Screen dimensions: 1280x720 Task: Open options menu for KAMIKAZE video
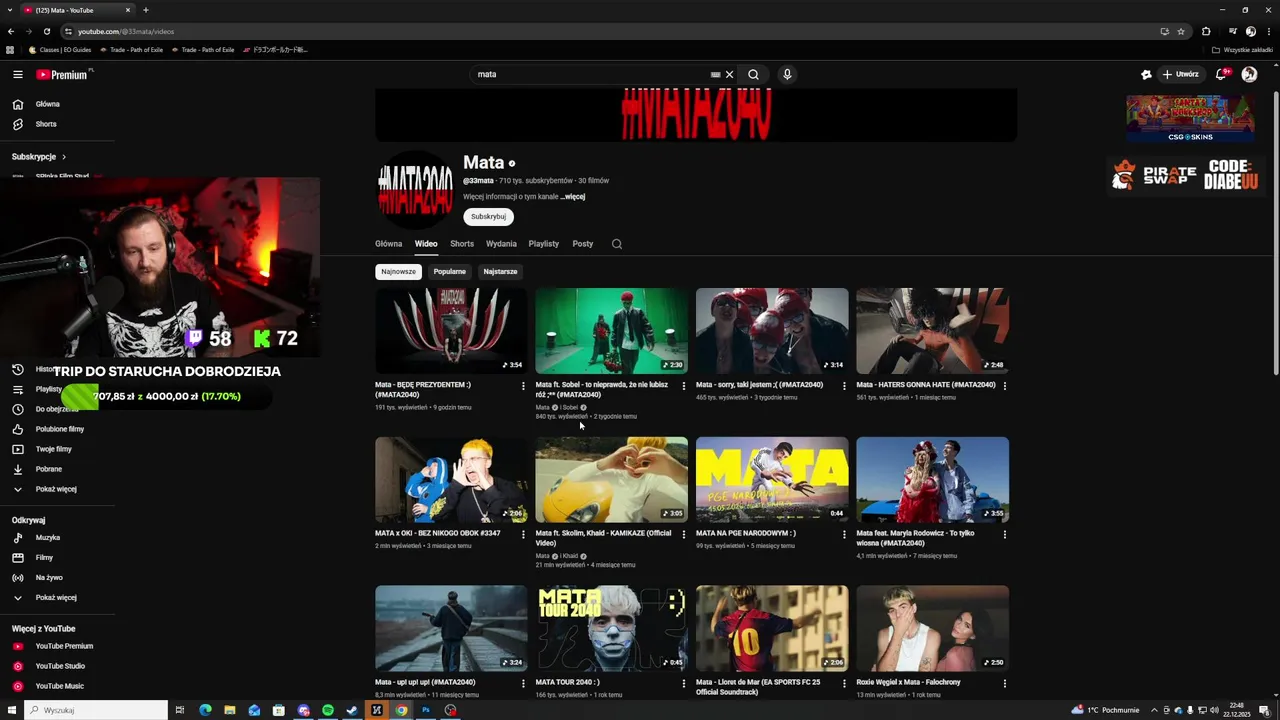click(684, 534)
